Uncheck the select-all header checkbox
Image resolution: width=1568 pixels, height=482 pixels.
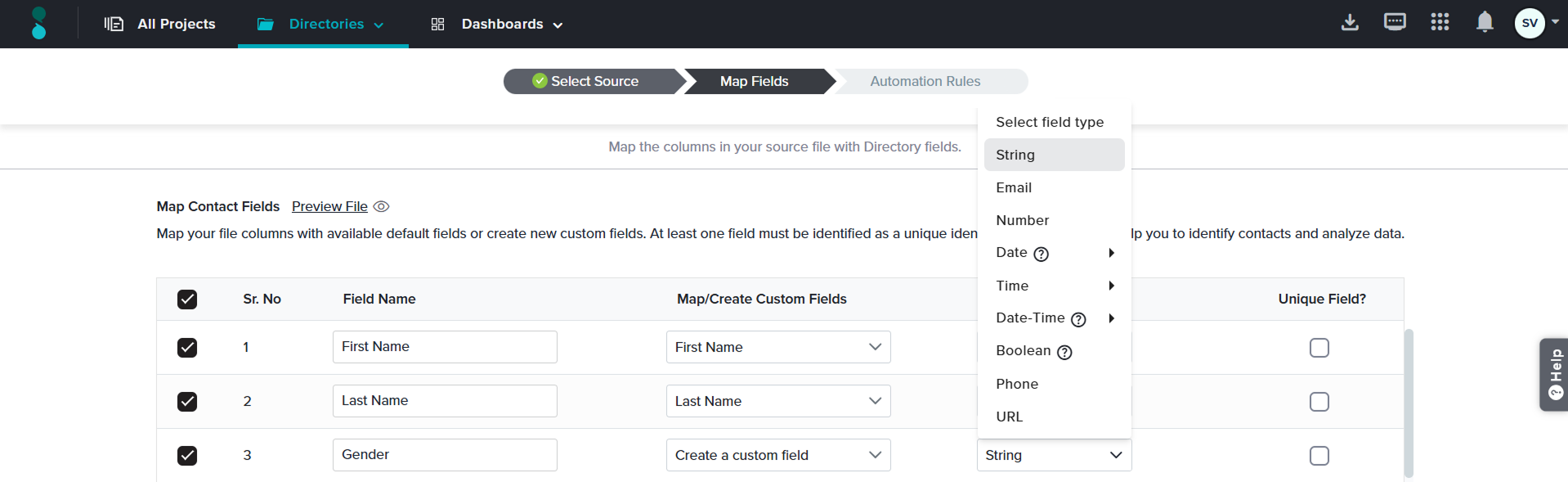pyautogui.click(x=187, y=300)
